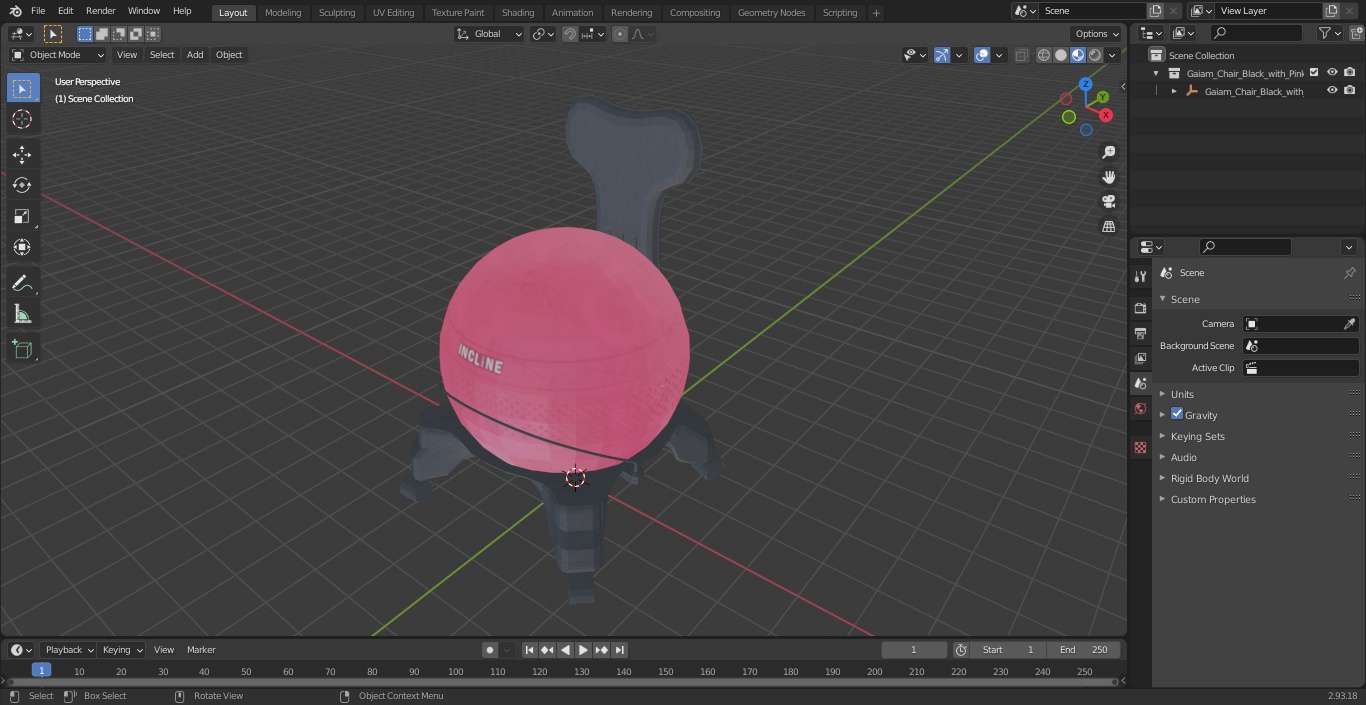Click the Z axis on the navigation gizmo
The image size is (1366, 705).
tap(1086, 85)
